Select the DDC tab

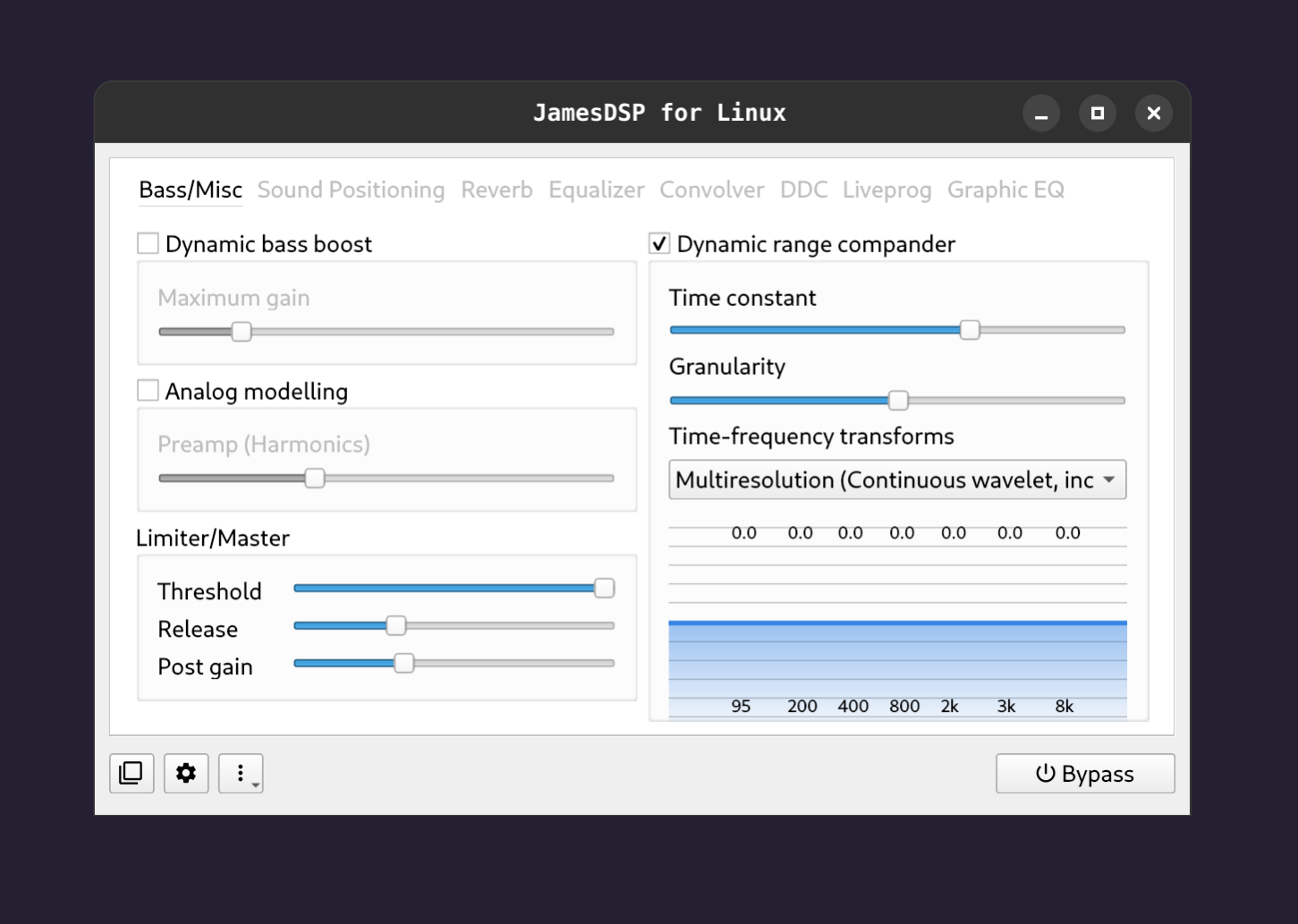[x=803, y=190]
